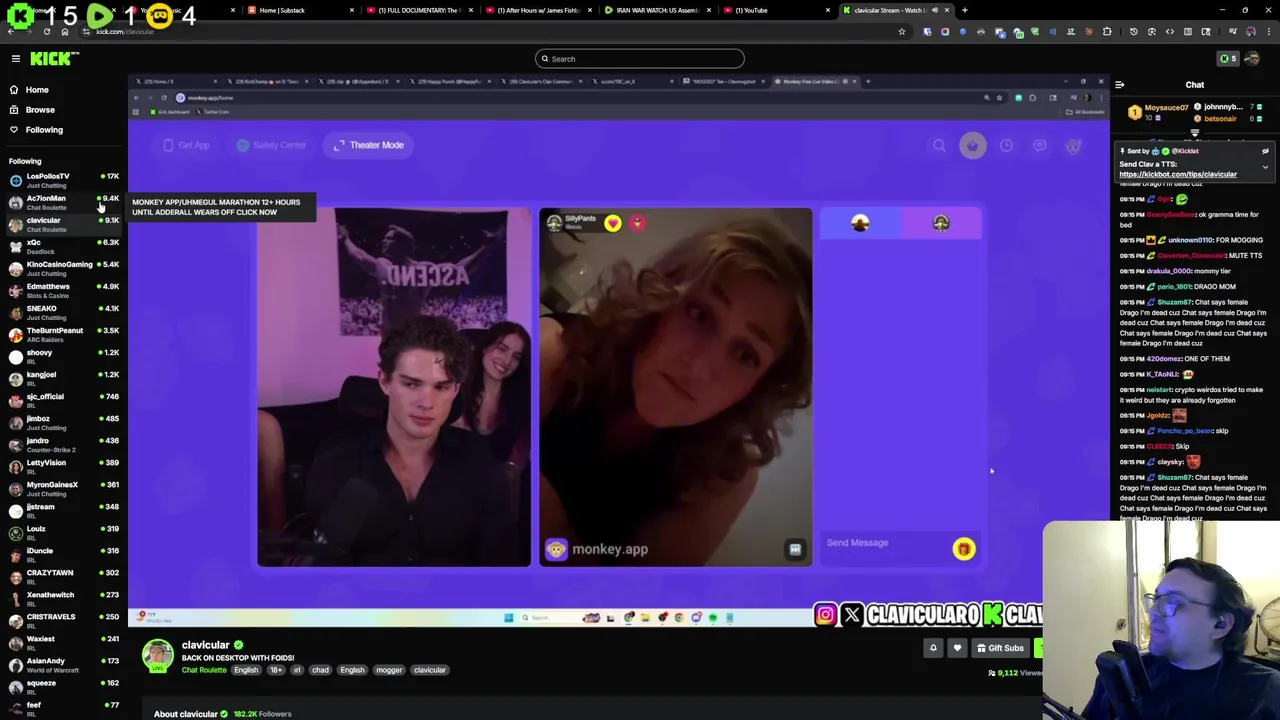Click the magnifier icon in the streamed app
The height and width of the screenshot is (720, 1280).
[x=939, y=146]
